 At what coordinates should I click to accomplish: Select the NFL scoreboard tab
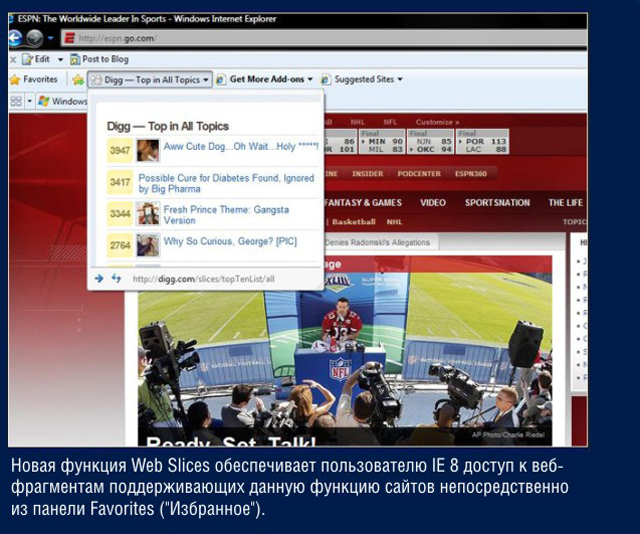point(390,122)
